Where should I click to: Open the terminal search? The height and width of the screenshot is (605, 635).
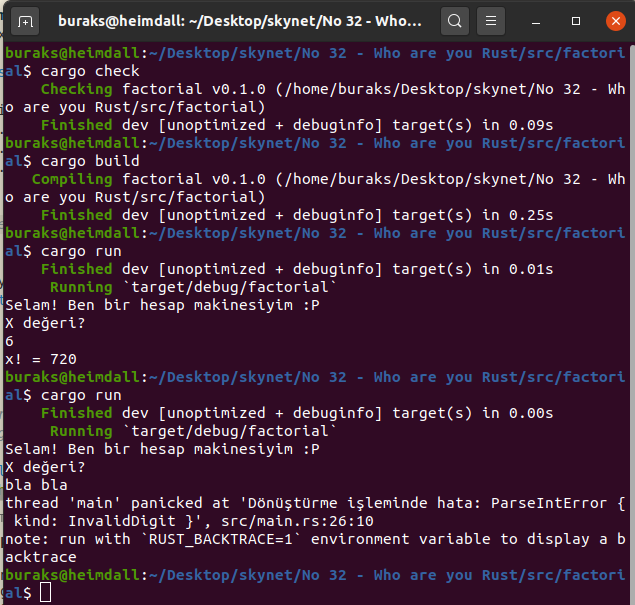(x=454, y=21)
